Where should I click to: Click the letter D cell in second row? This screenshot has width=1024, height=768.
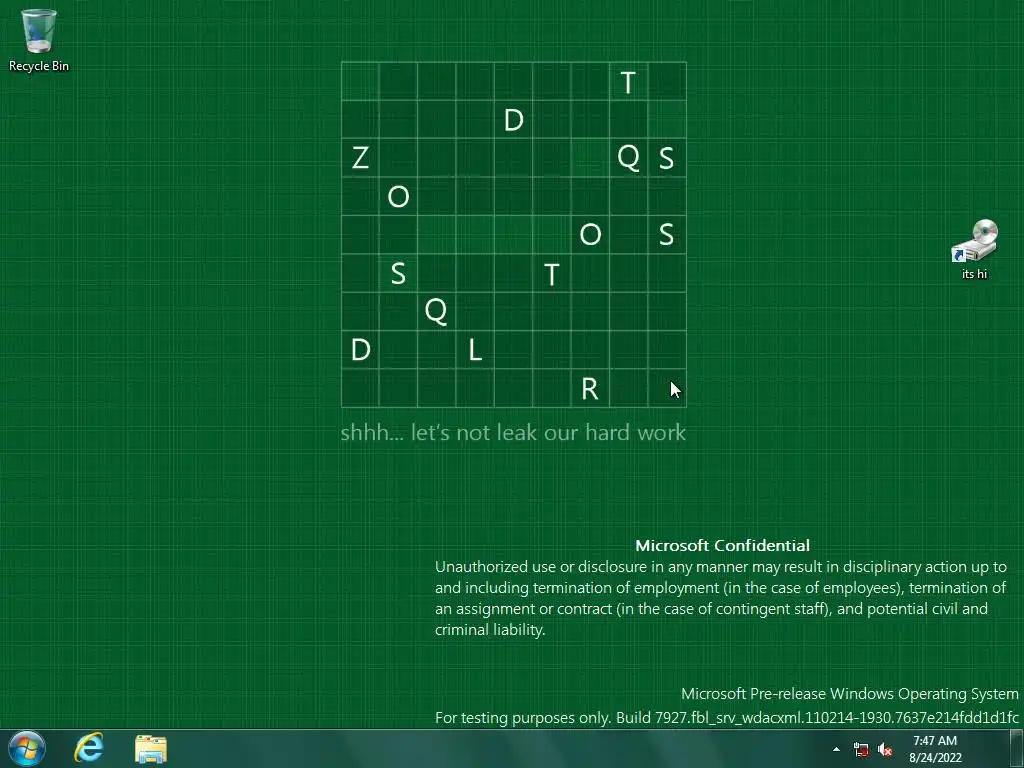coord(513,120)
